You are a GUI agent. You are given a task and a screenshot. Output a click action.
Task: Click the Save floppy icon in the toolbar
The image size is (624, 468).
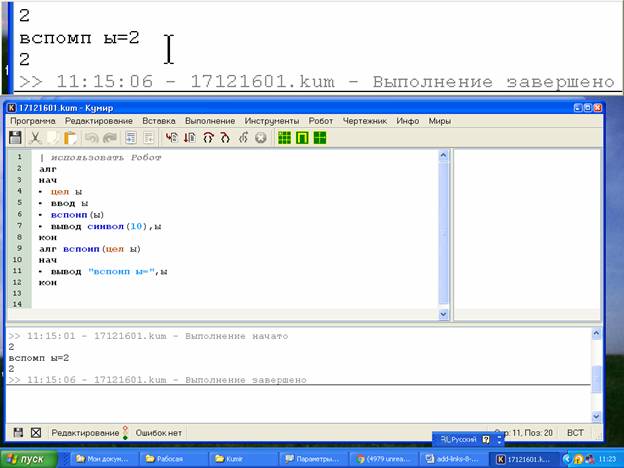tap(16, 138)
